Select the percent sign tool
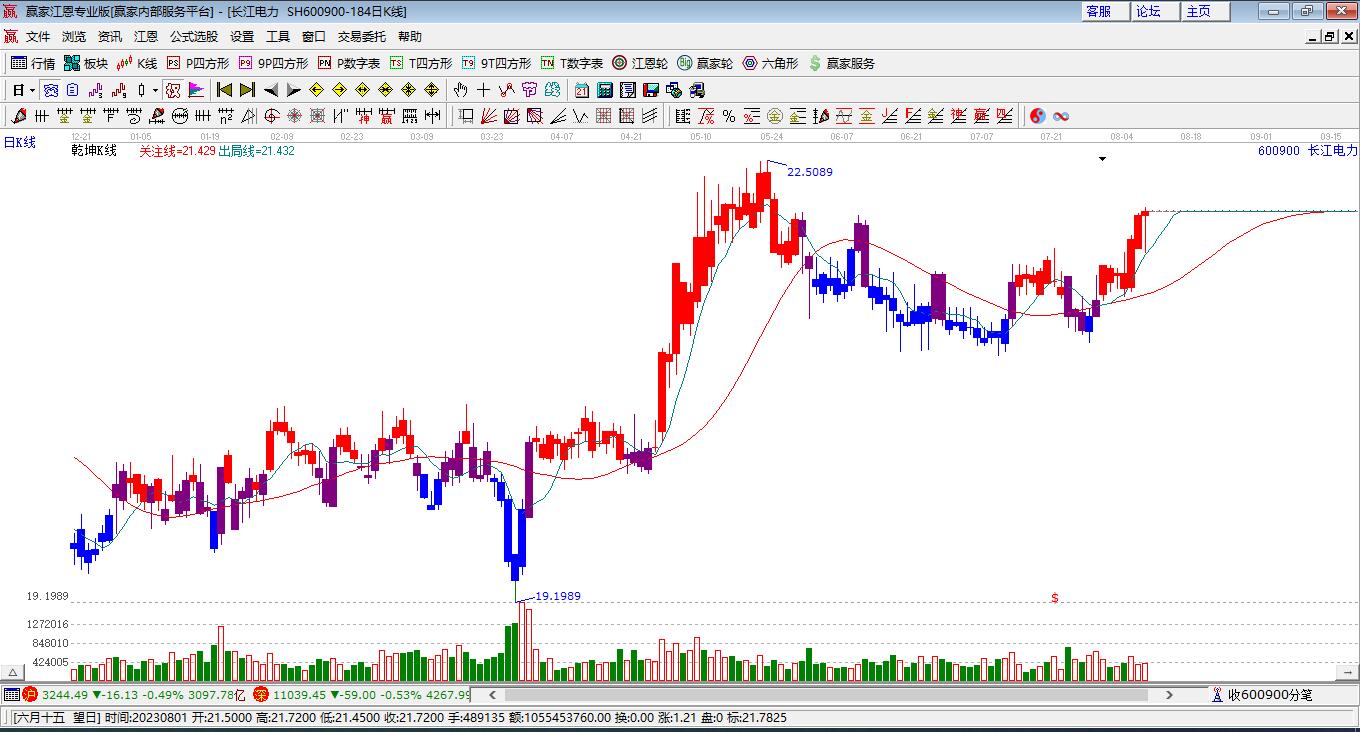The image size is (1360, 732). [x=729, y=116]
